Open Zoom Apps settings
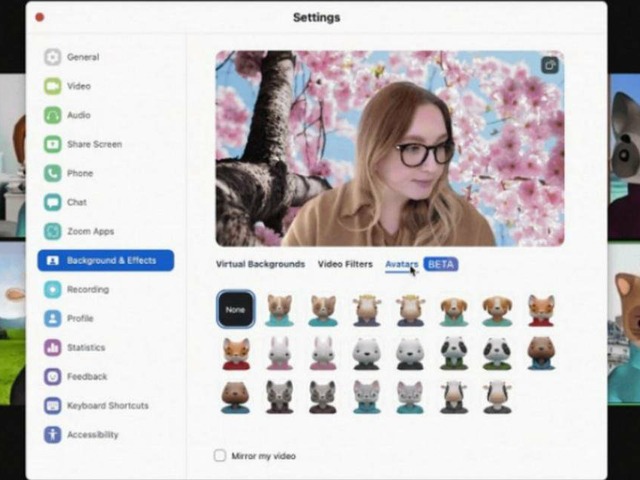The width and height of the screenshot is (640, 480). coord(90,231)
